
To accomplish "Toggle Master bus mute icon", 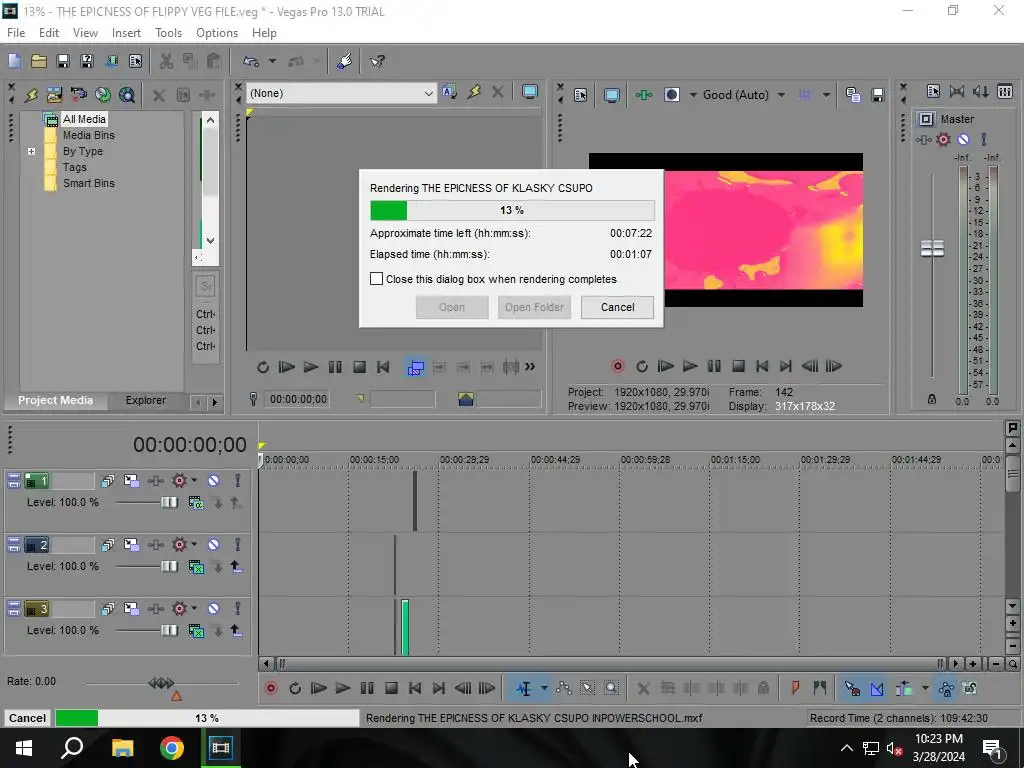I will pyautogui.click(x=963, y=139).
